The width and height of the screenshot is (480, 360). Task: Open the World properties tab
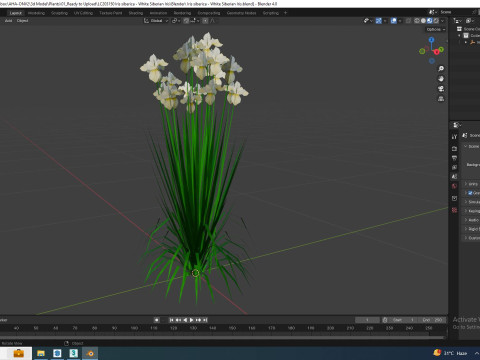point(454,186)
